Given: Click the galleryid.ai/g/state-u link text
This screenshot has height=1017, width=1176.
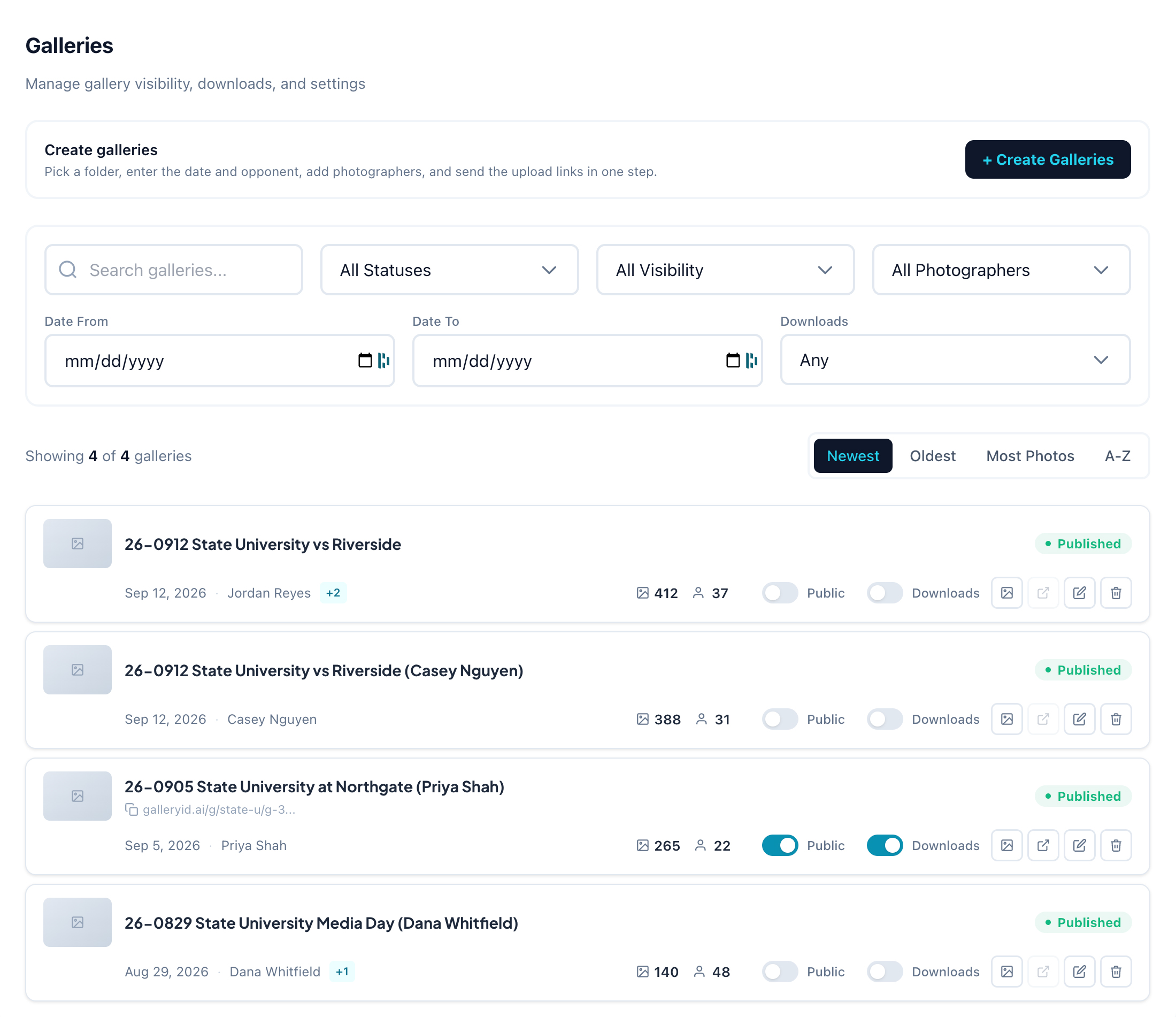Looking at the screenshot, I should click(x=219, y=809).
